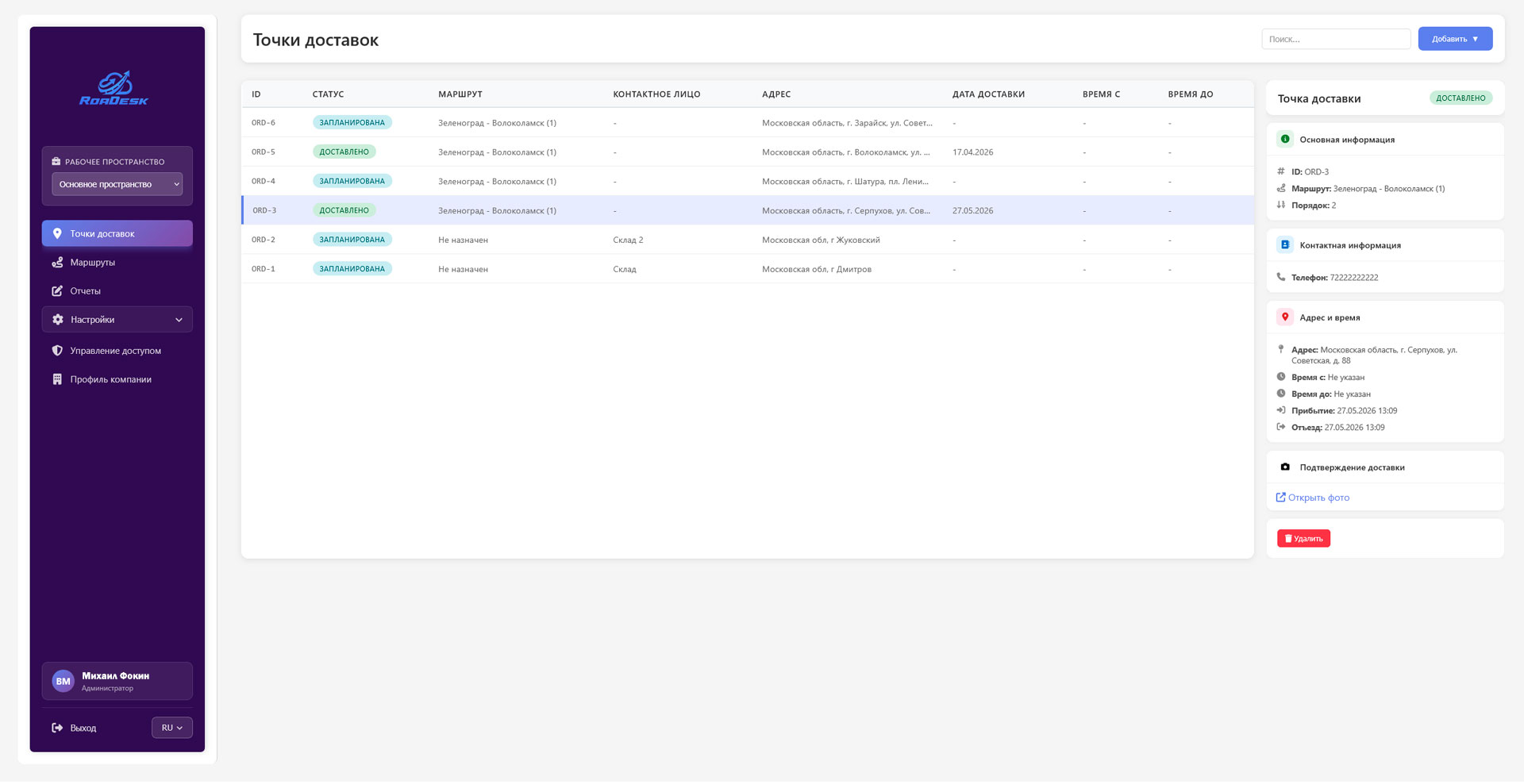Click the clock icon beside Время до
This screenshot has width=1524, height=784.
coord(1281,394)
